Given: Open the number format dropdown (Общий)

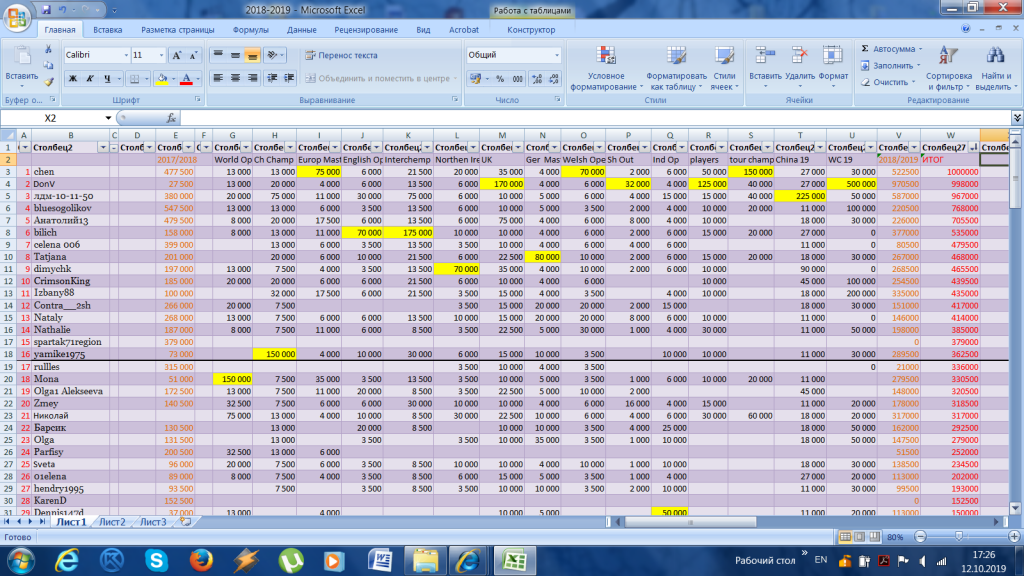Looking at the screenshot, I should click(x=556, y=56).
